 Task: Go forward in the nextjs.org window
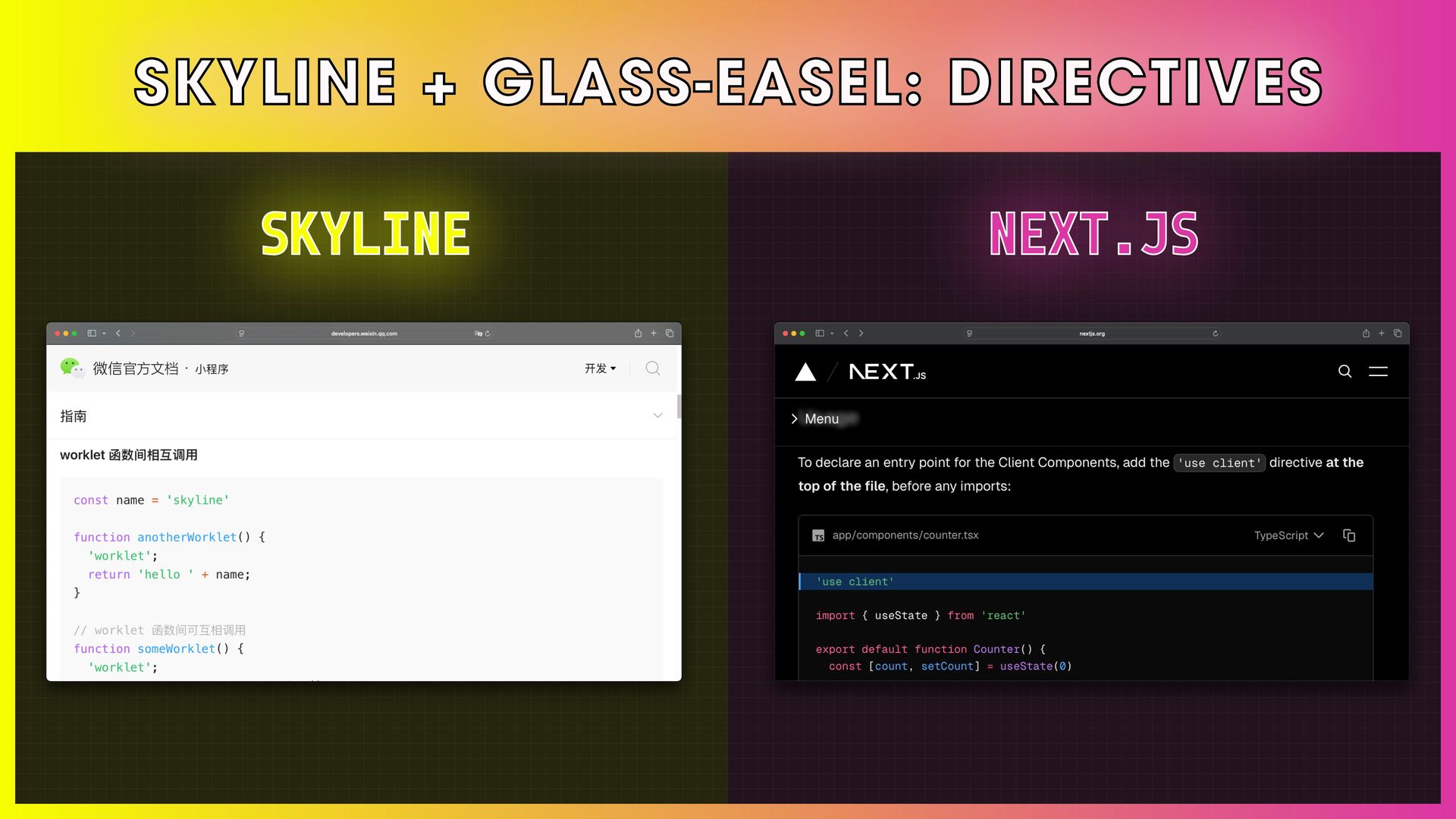(x=861, y=333)
